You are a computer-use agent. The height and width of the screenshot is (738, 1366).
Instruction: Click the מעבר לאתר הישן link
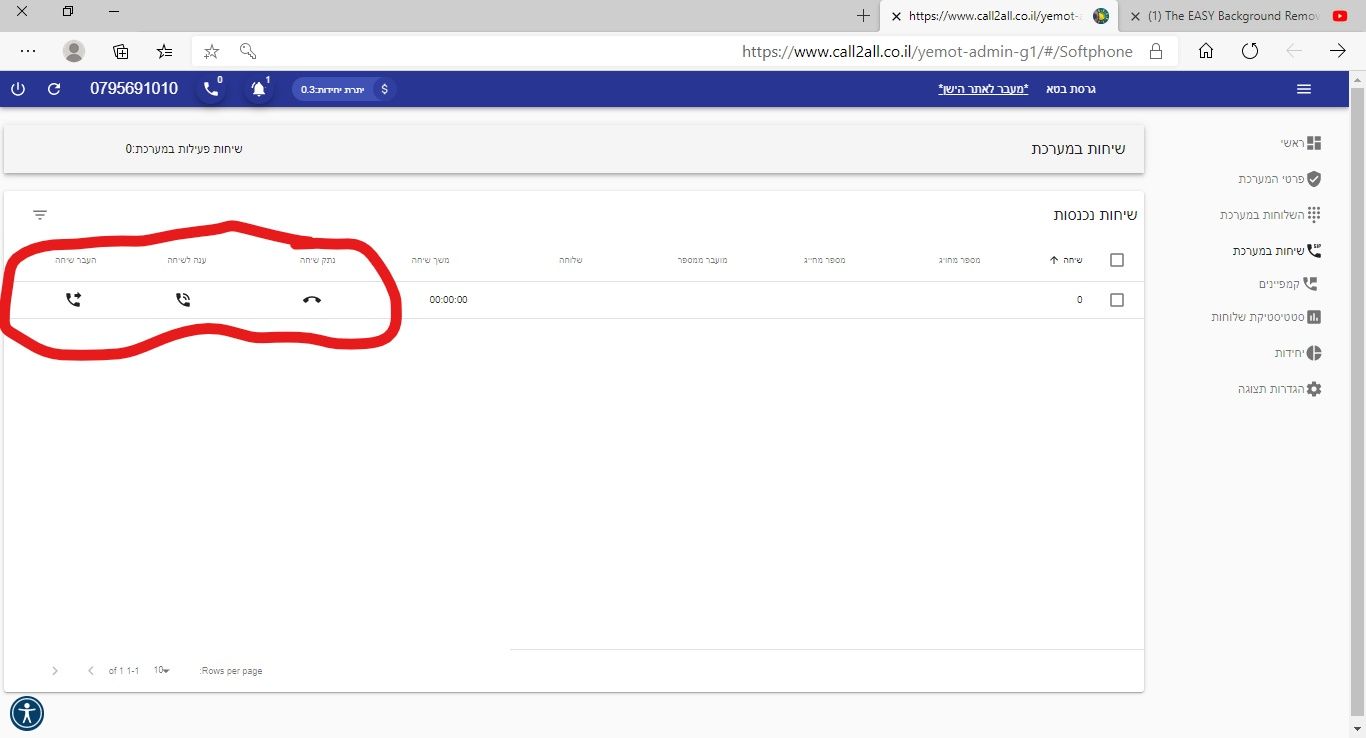(x=983, y=89)
